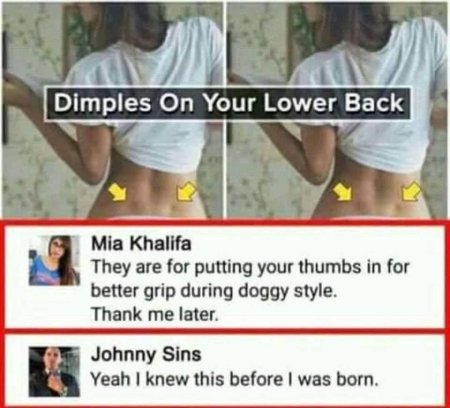Image resolution: width=450 pixels, height=408 pixels.
Task: Click the down-right yellow arrow in right photo
Action: (x=343, y=192)
